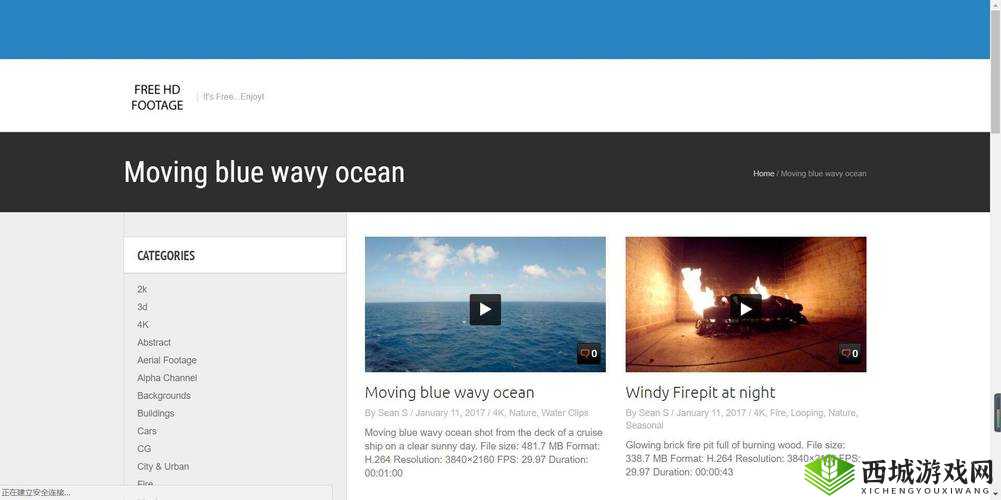Open Moving blue wavy ocean post title
This screenshot has width=1001, height=500.
click(x=449, y=392)
